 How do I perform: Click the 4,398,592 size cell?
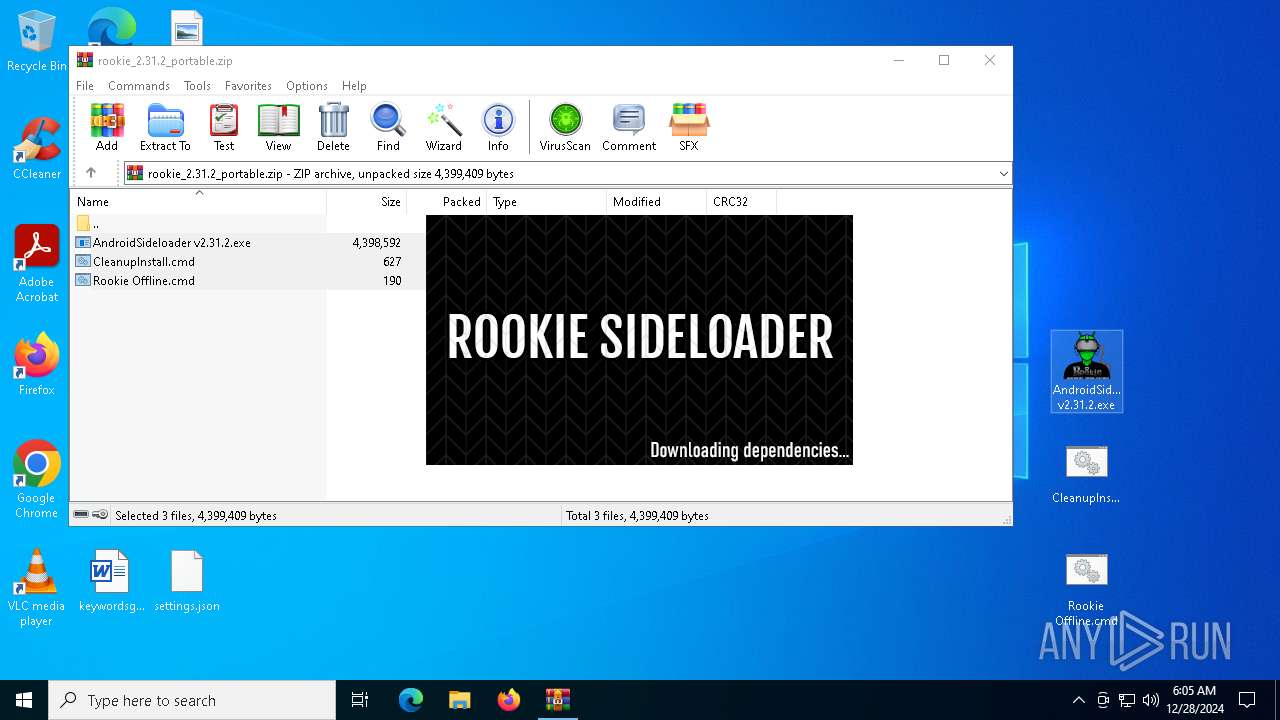377,242
